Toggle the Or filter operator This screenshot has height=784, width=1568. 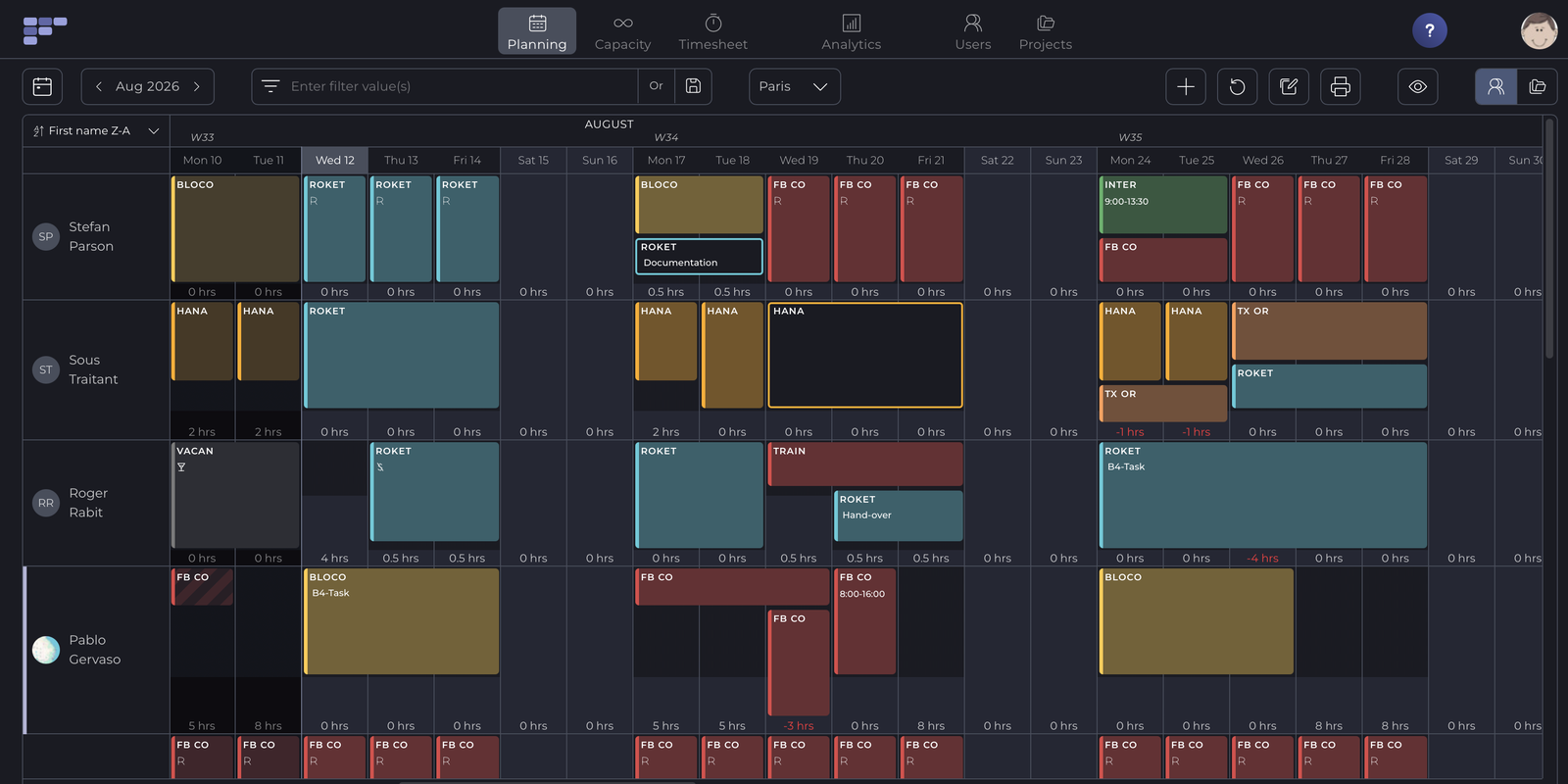click(657, 86)
